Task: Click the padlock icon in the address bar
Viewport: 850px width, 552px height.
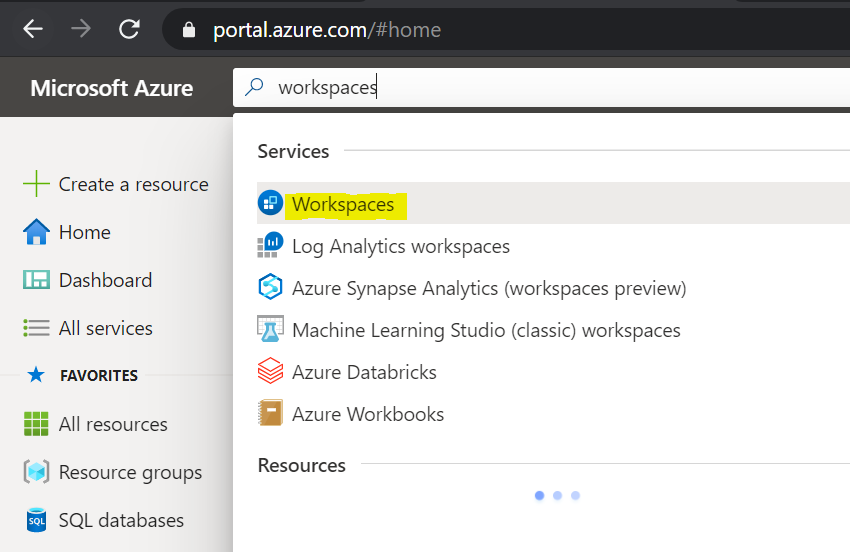Action: point(189,30)
